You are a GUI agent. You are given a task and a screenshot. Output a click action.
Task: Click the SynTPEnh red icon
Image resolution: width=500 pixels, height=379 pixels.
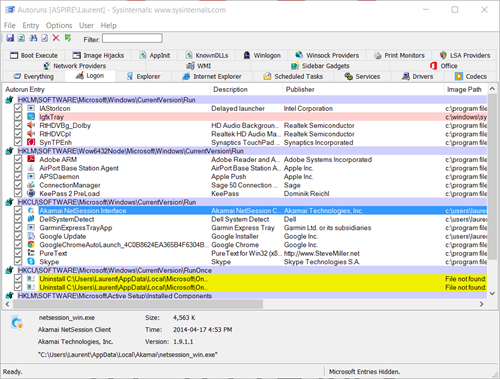31,142
